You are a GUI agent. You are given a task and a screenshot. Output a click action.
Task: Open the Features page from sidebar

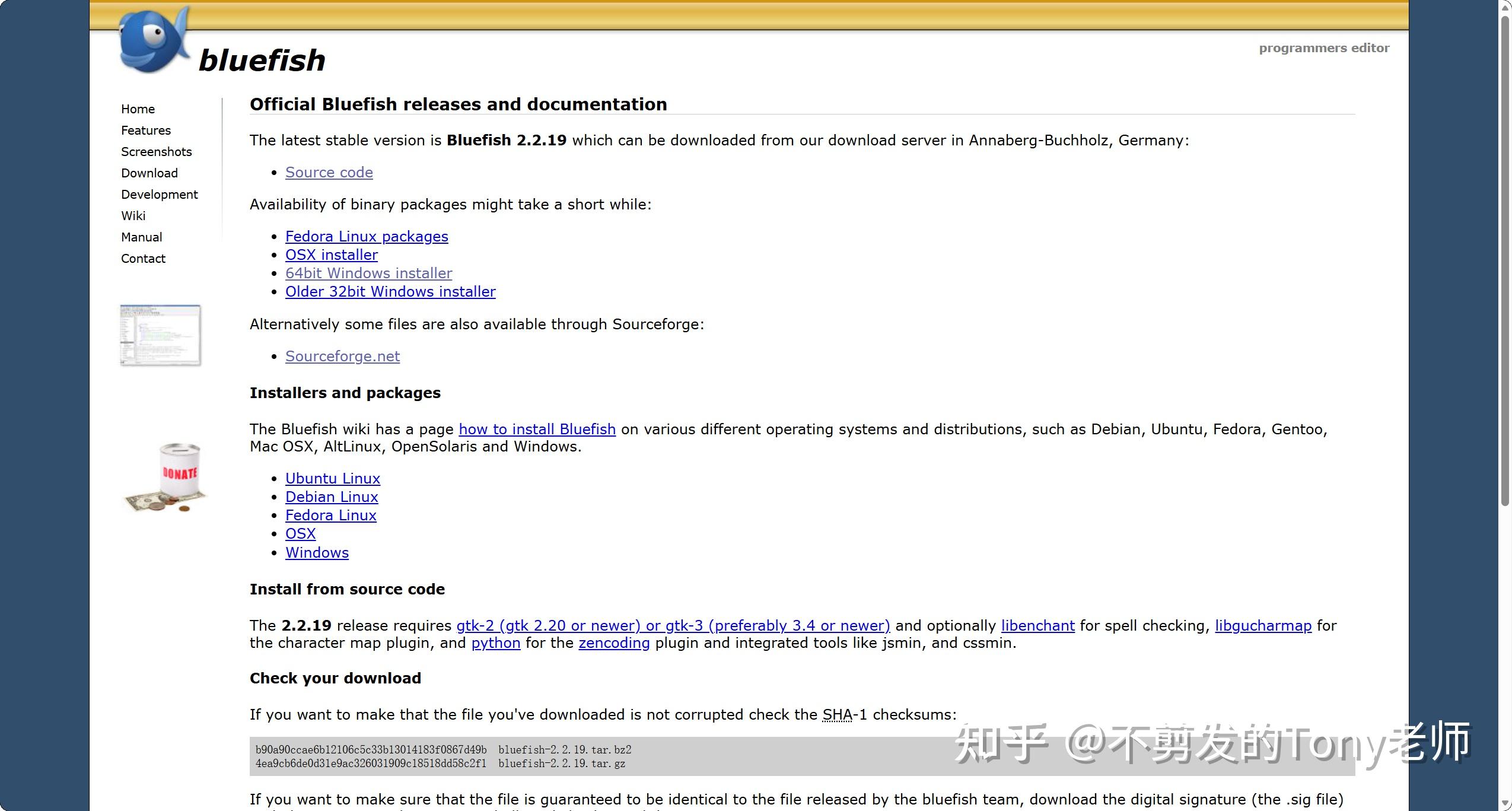pyautogui.click(x=146, y=131)
